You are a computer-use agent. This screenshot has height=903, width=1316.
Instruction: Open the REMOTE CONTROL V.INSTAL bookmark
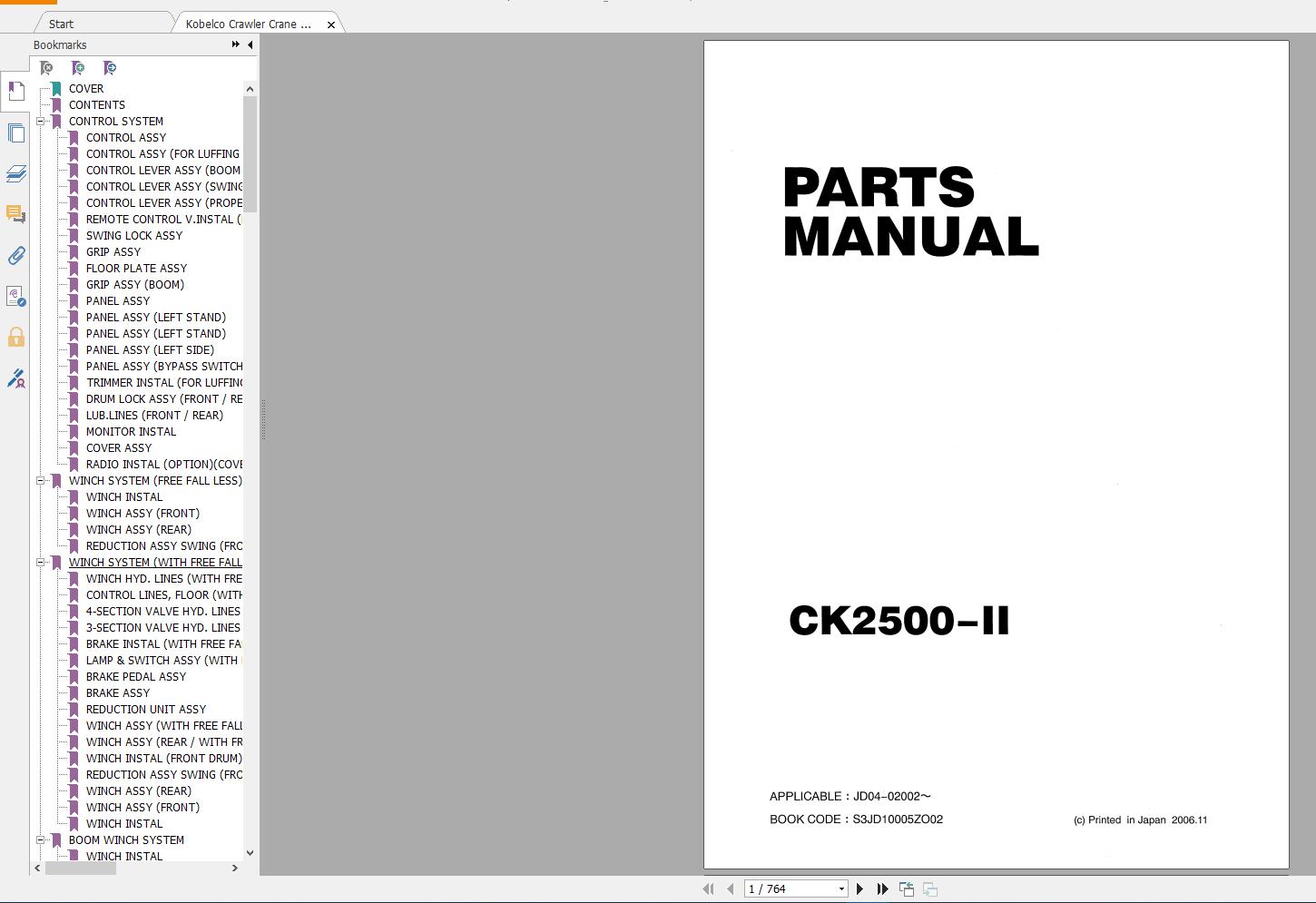click(163, 220)
